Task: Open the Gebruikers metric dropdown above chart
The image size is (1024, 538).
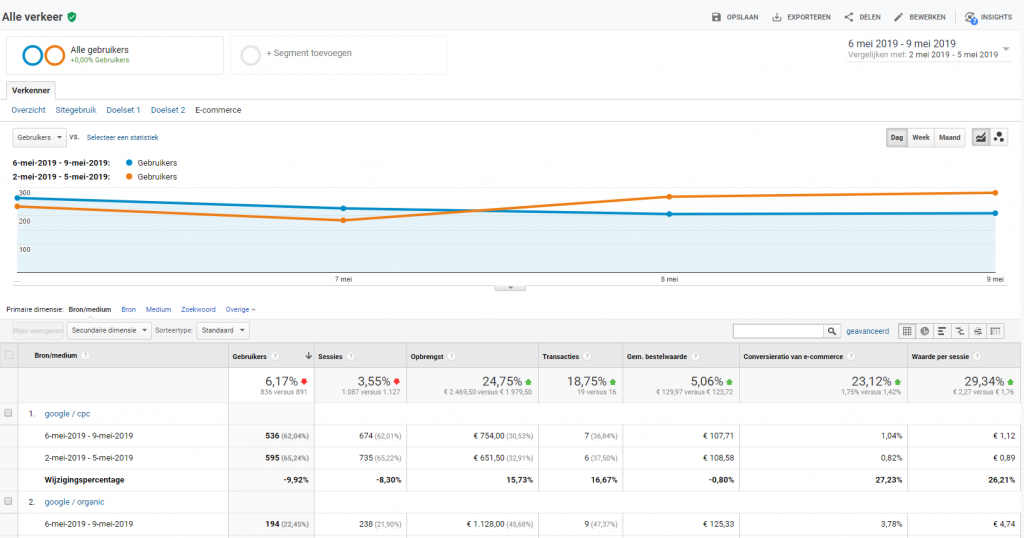Action: coord(39,137)
